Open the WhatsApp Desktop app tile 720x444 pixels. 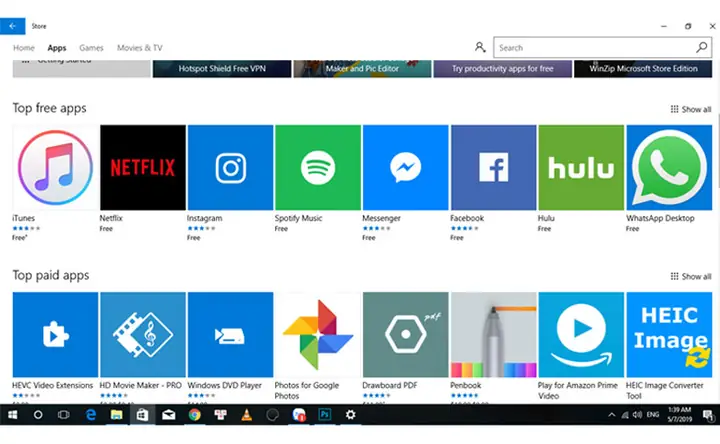pos(669,168)
